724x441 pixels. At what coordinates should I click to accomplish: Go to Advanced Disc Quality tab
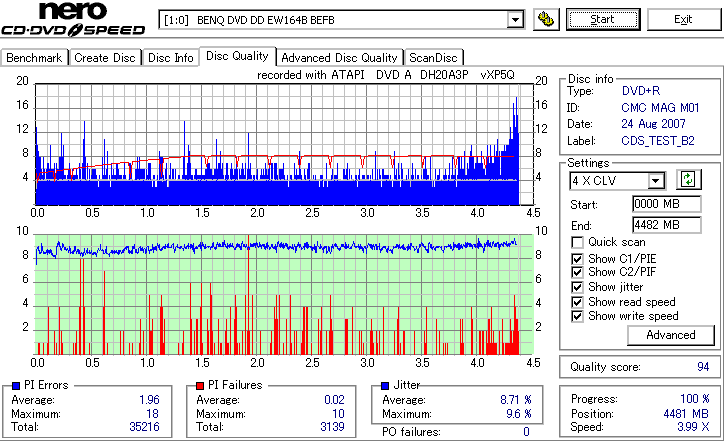click(x=339, y=58)
